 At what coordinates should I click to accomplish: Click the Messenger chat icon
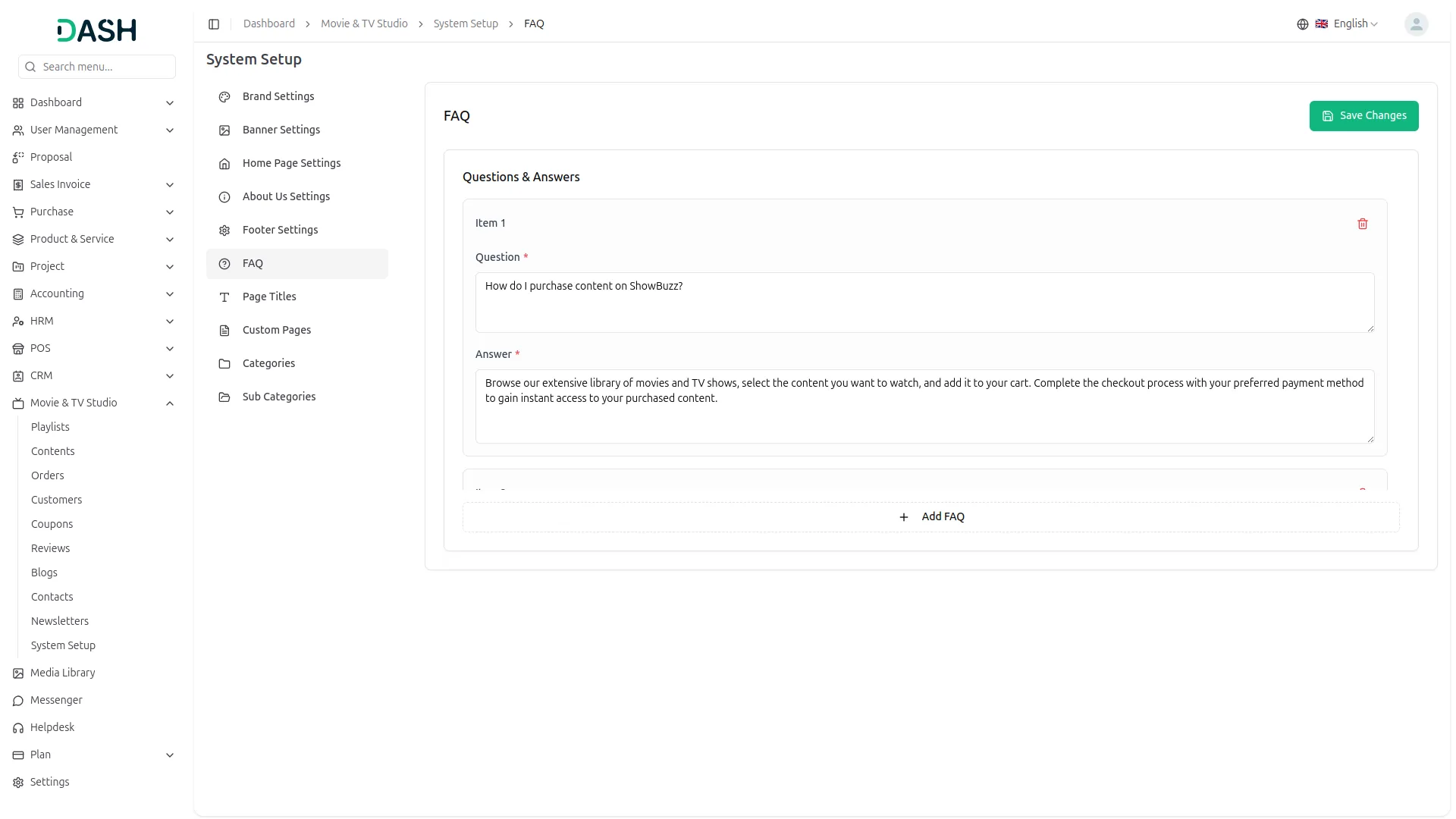click(18, 701)
